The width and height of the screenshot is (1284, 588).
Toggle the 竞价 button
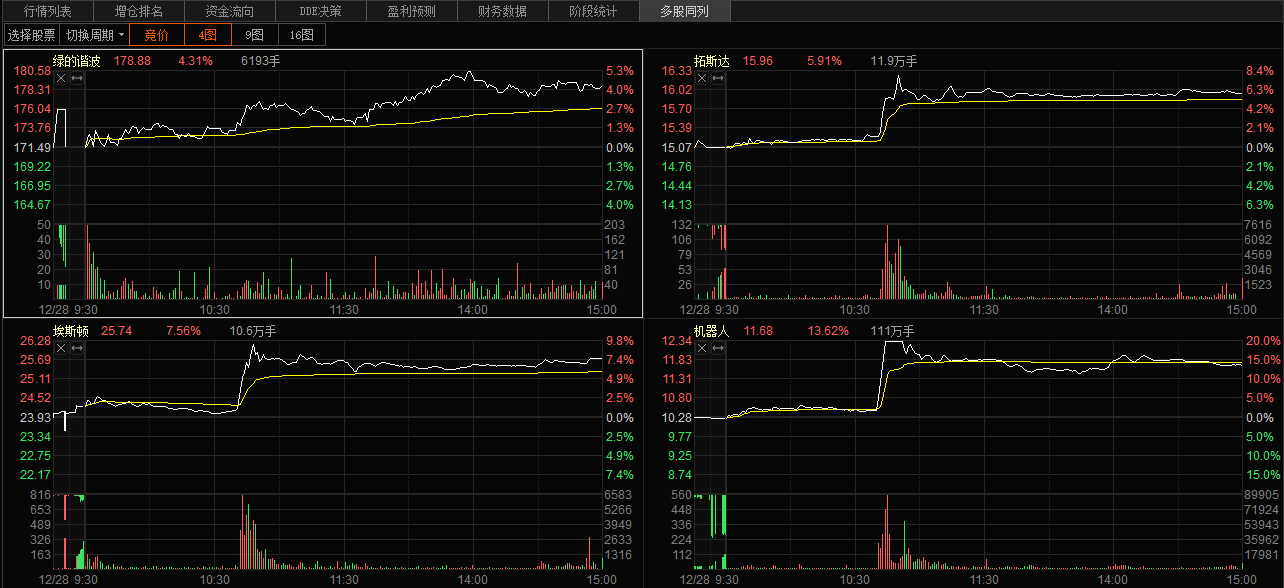coord(157,35)
